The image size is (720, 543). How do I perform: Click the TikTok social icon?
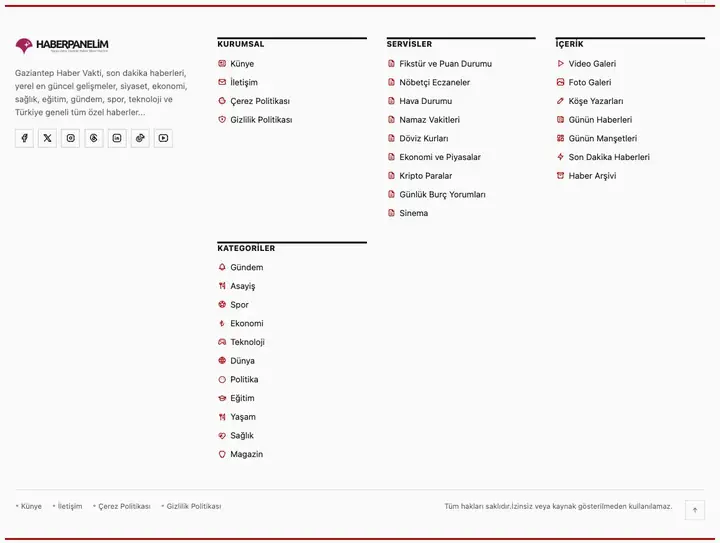(x=140, y=138)
